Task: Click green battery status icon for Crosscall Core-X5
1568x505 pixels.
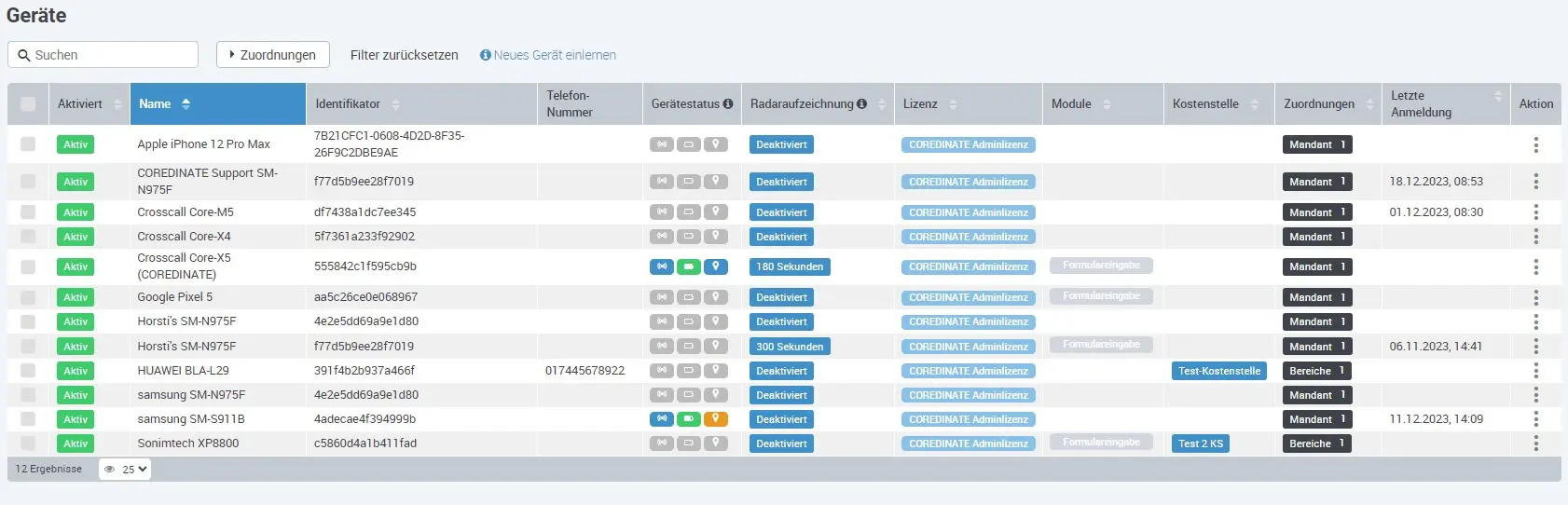Action: [x=689, y=266]
